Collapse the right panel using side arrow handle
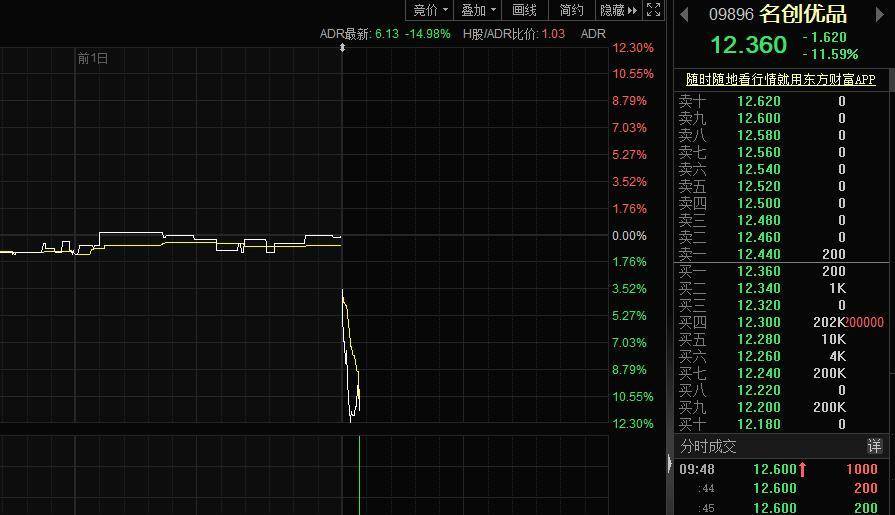 point(669,463)
